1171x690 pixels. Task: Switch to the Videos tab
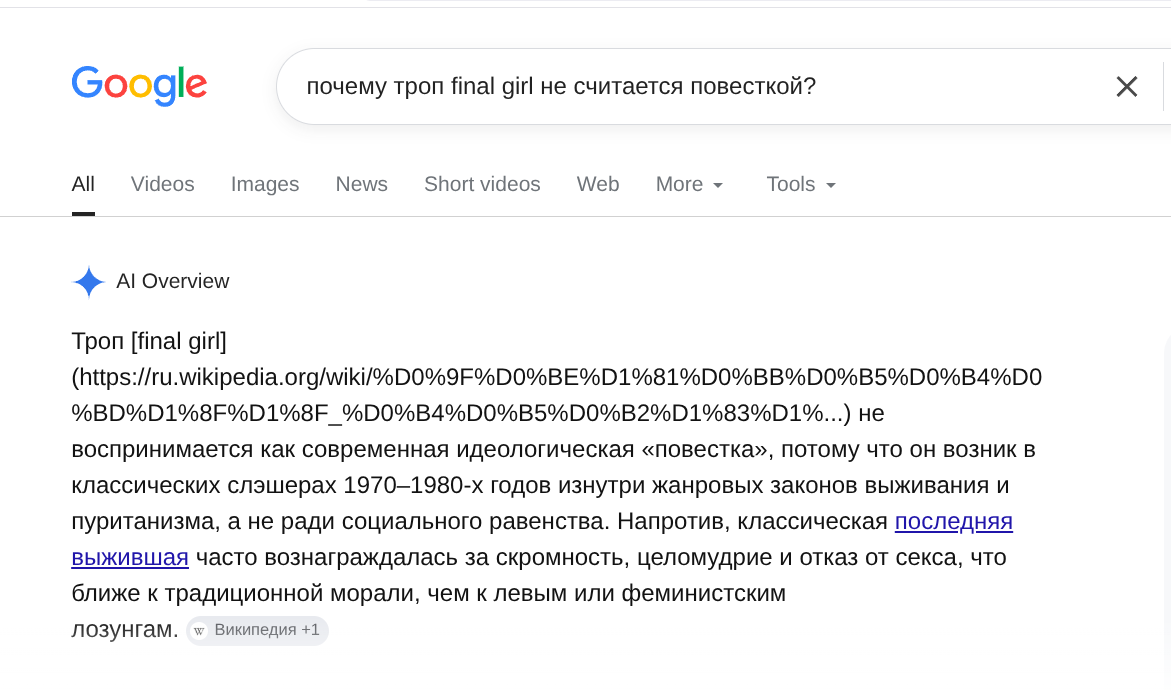pos(162,184)
